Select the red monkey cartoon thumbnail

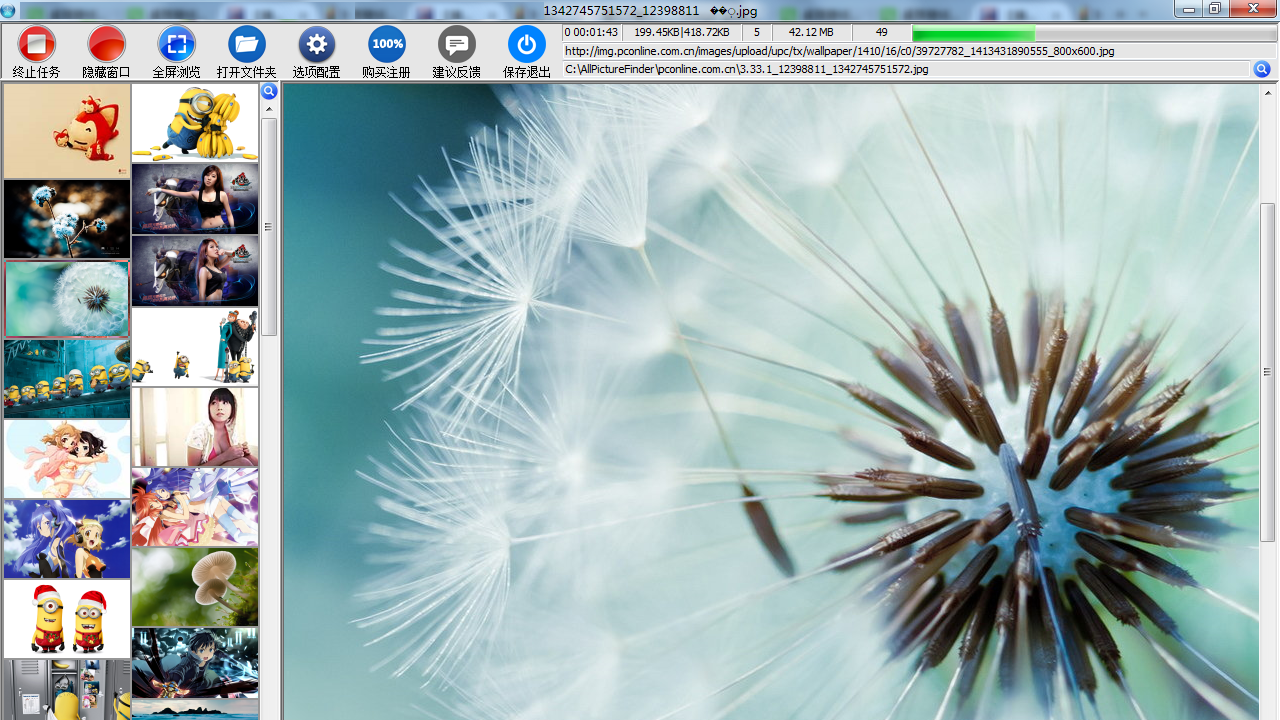tap(67, 130)
